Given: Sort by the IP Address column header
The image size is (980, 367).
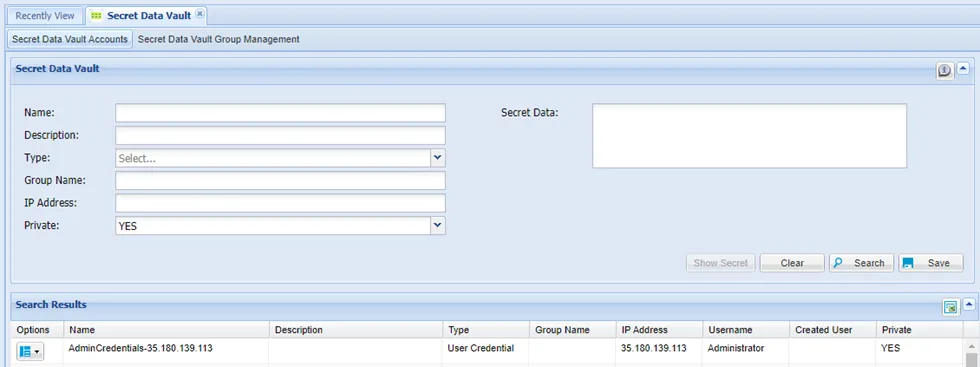Looking at the screenshot, I should coord(659,329).
